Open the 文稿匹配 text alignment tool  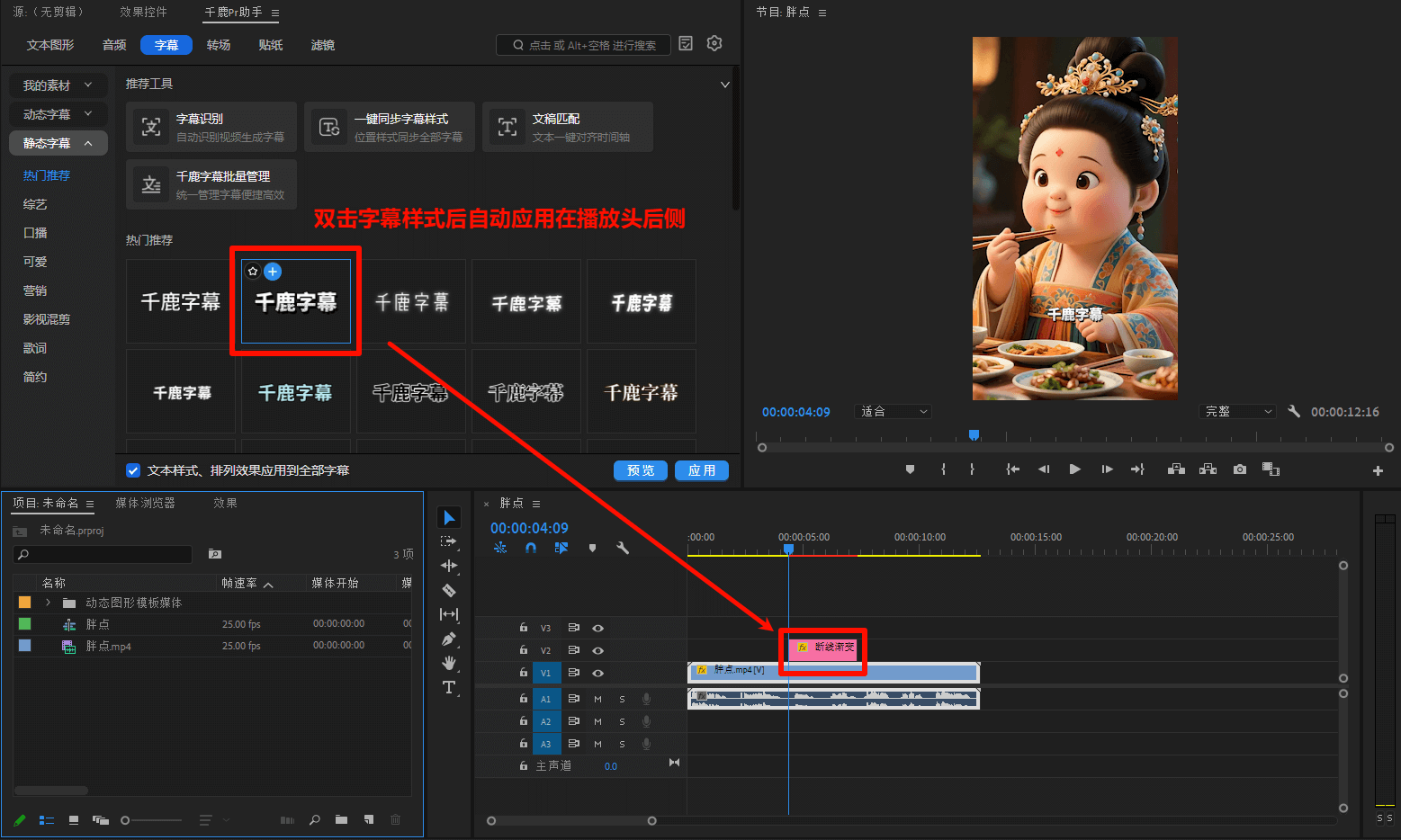point(567,126)
